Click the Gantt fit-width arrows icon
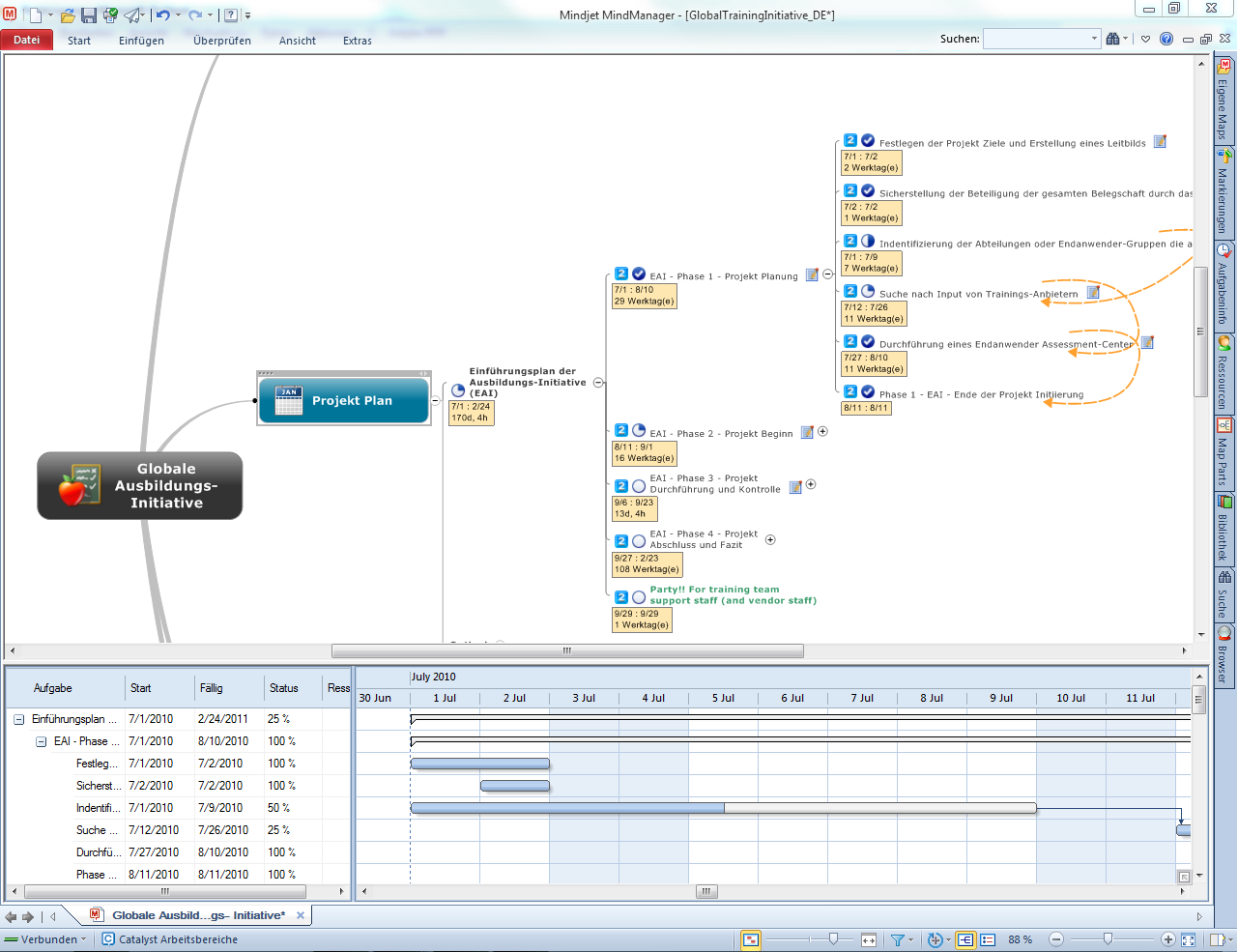 pos(869,939)
